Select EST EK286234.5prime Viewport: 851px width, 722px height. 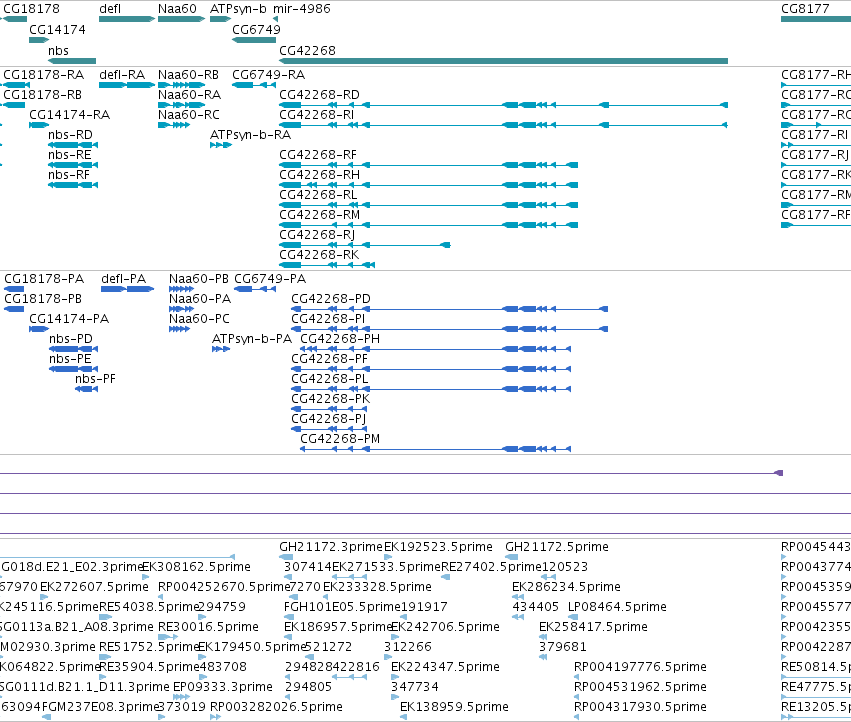pyautogui.click(x=518, y=597)
